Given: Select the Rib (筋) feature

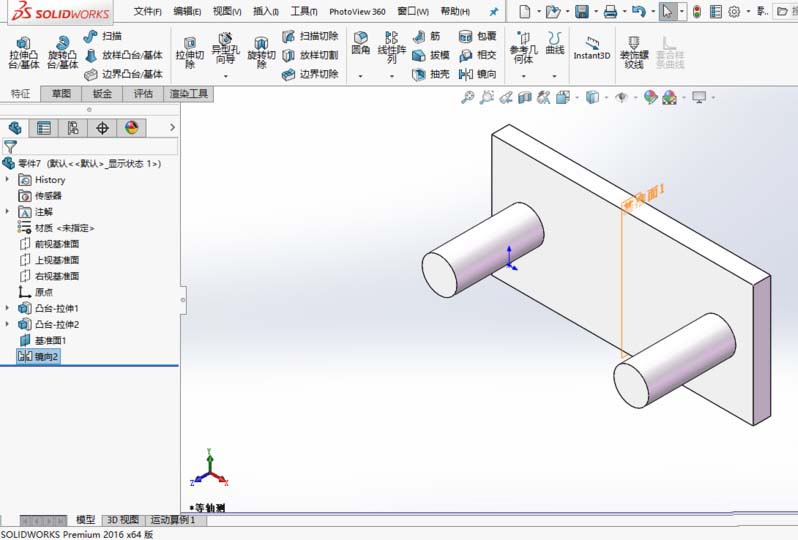Looking at the screenshot, I should pos(426,36).
